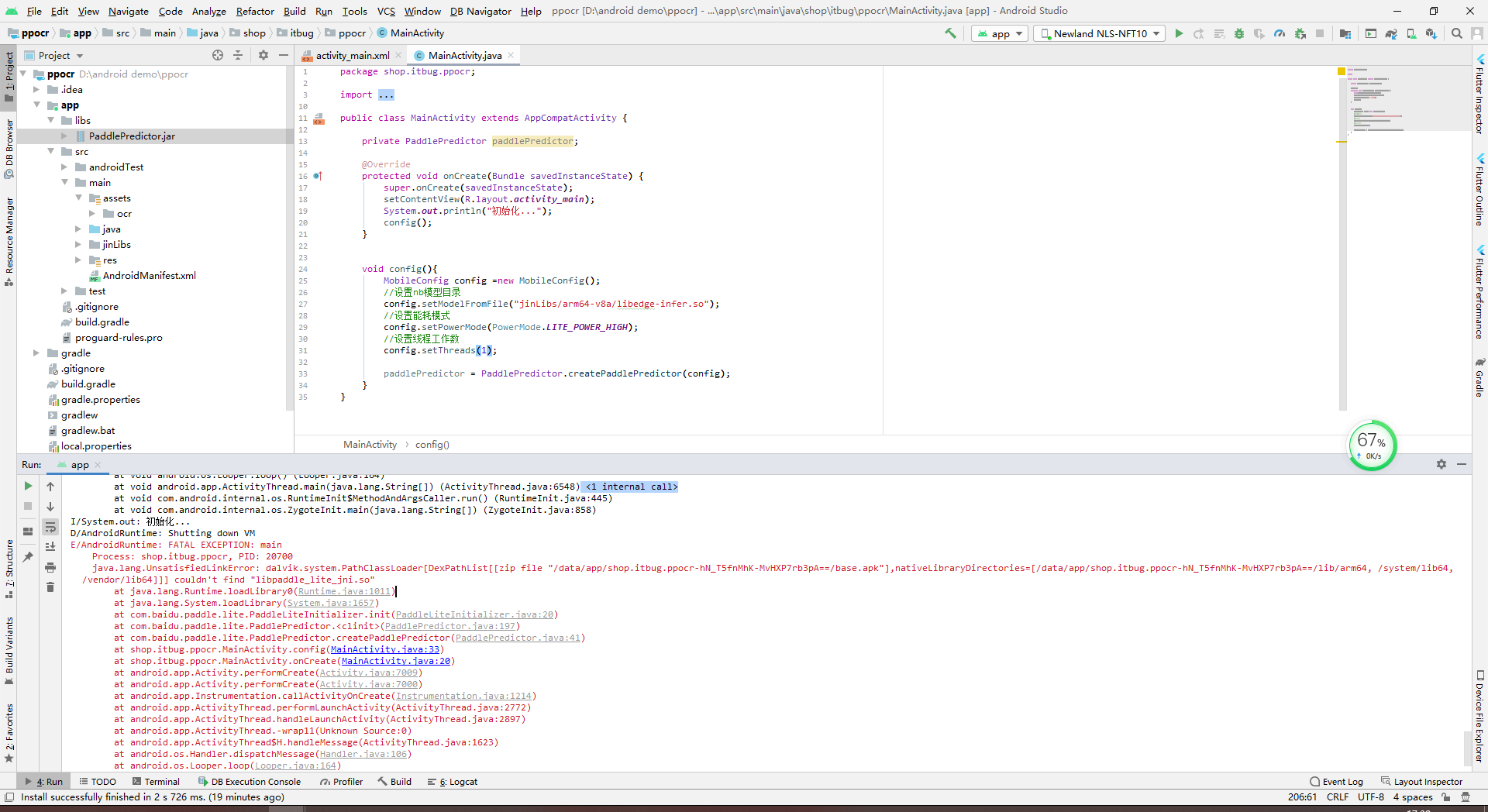The height and width of the screenshot is (812, 1488).
Task: Toggle soft-wrap in Run console
Action: tap(50, 527)
